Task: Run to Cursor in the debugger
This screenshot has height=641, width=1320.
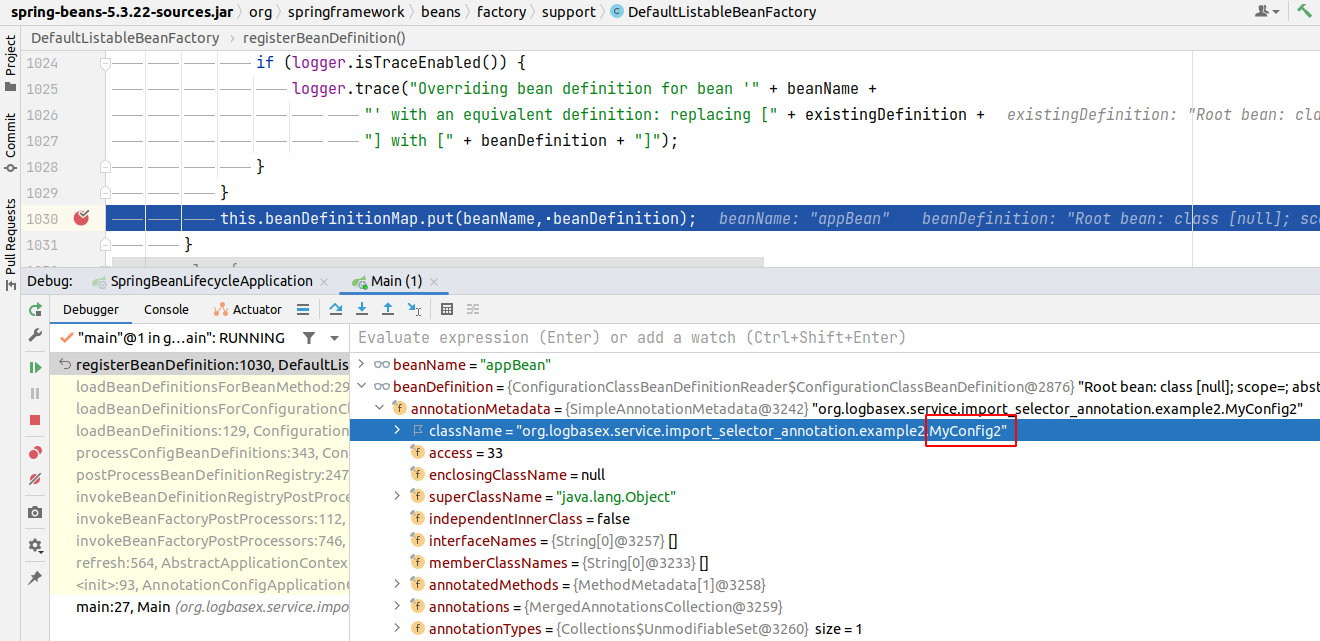Action: click(x=414, y=309)
